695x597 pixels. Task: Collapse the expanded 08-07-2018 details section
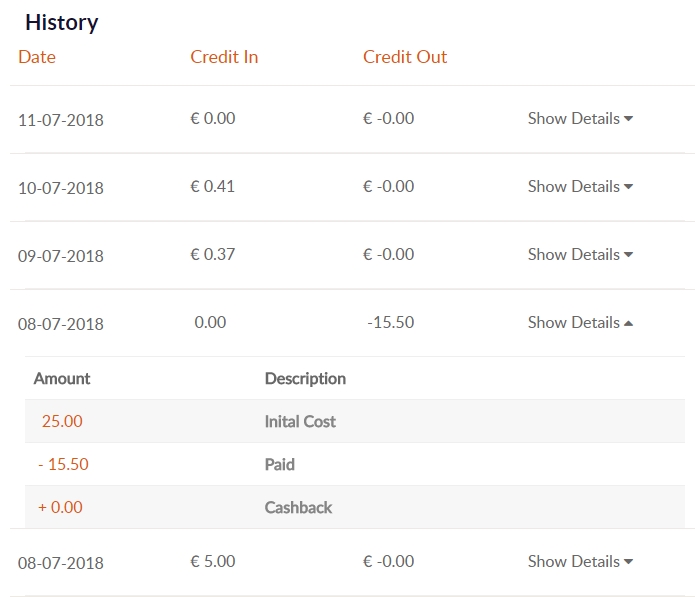[580, 323]
